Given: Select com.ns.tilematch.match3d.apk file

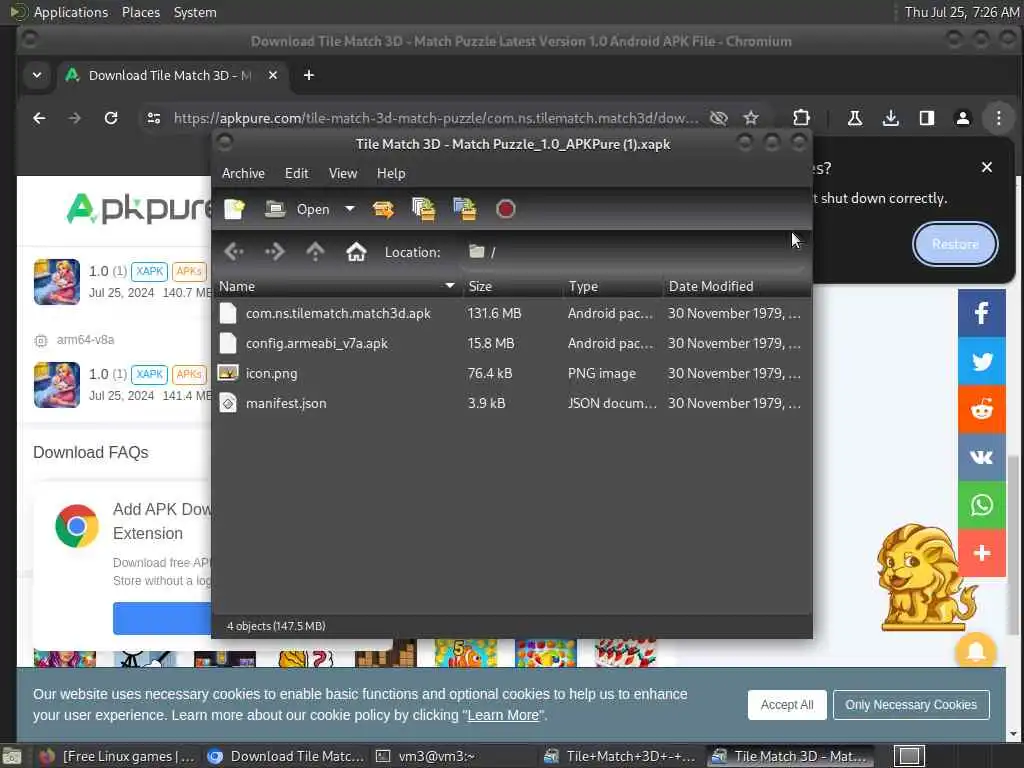Looking at the screenshot, I should click(x=512, y=313).
